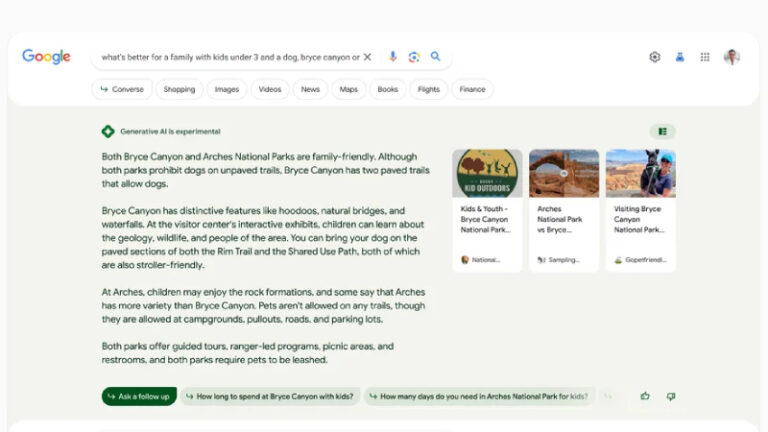The width and height of the screenshot is (768, 432).
Task: Open the user profile avatar
Action: coord(732,57)
